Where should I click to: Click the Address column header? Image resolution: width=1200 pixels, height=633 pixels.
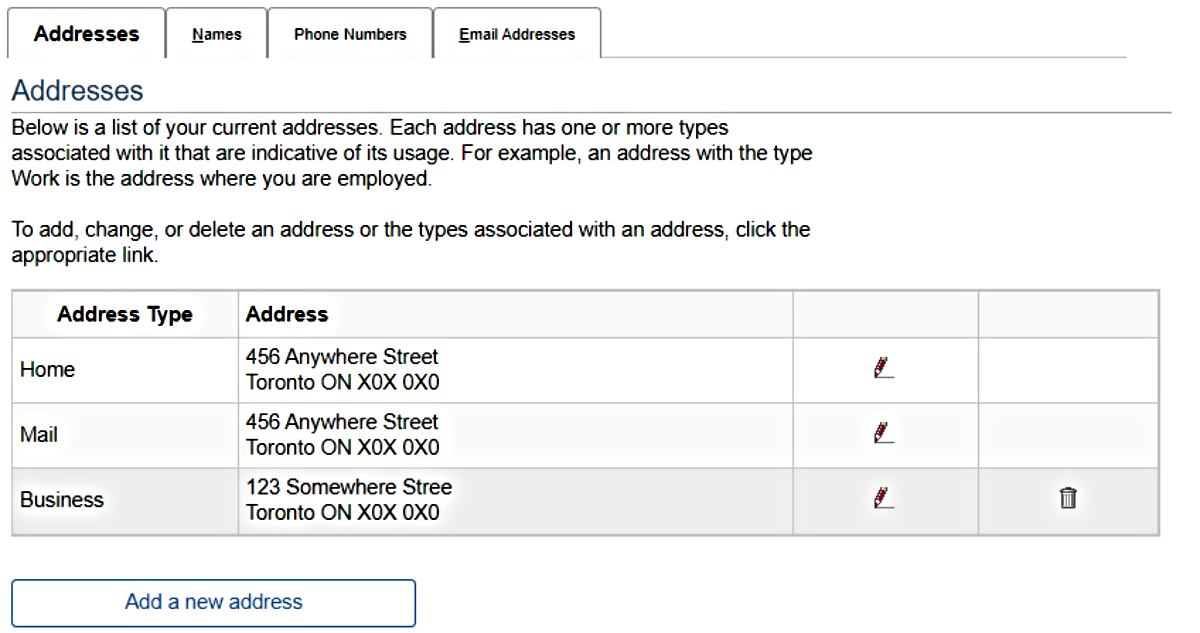tap(287, 315)
